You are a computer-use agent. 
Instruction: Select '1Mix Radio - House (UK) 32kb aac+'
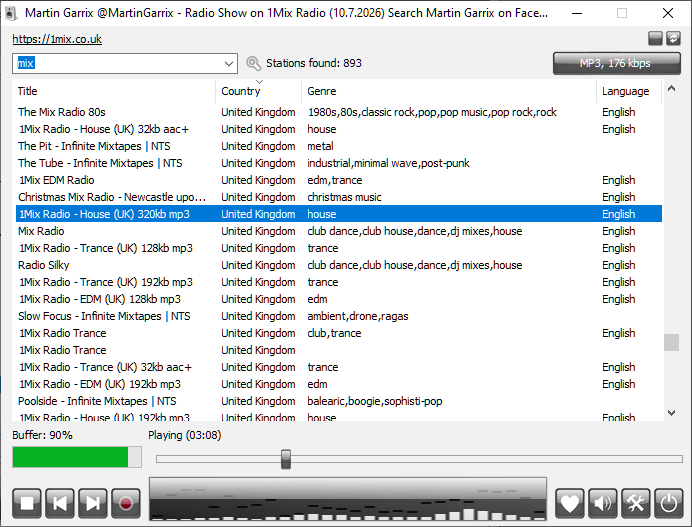(339, 129)
